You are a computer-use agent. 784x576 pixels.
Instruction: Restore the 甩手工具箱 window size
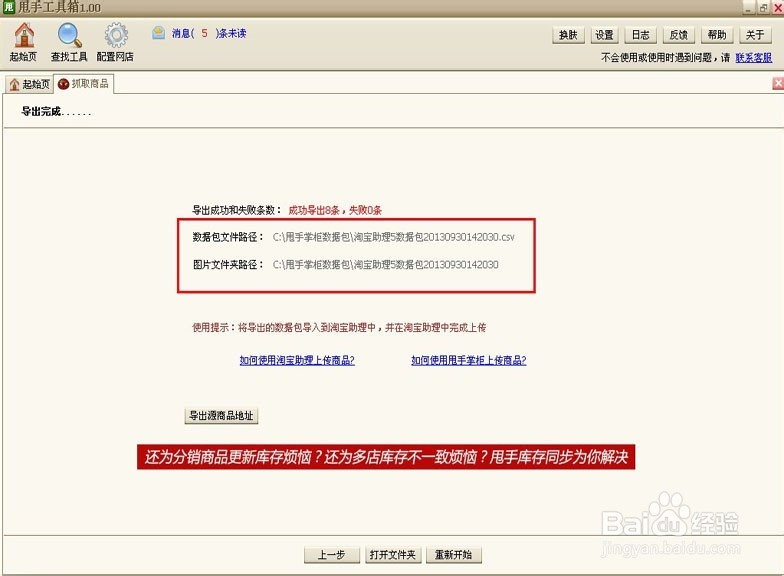(763, 8)
